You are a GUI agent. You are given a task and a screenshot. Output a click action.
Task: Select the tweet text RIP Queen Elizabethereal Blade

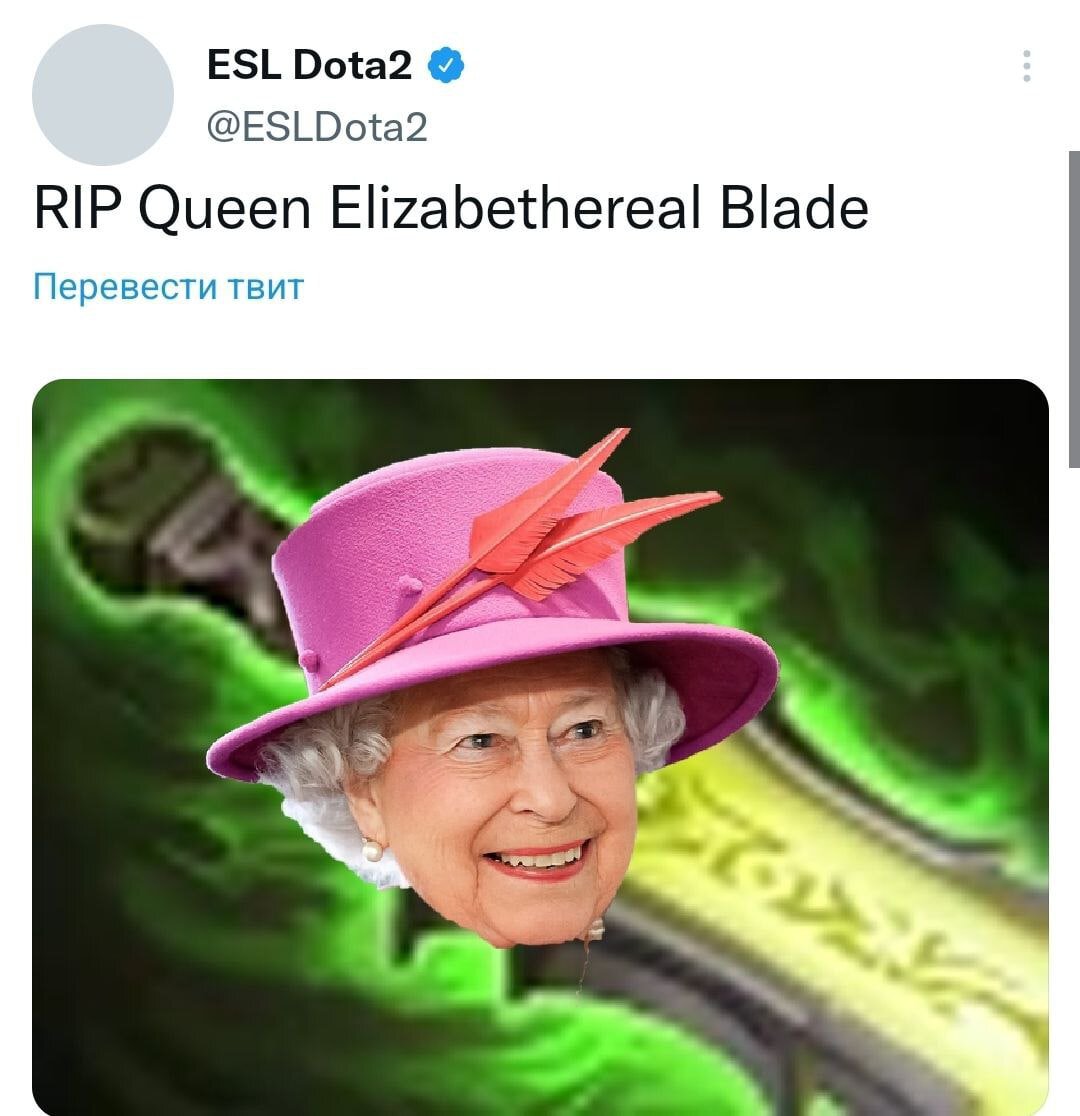pos(451,209)
